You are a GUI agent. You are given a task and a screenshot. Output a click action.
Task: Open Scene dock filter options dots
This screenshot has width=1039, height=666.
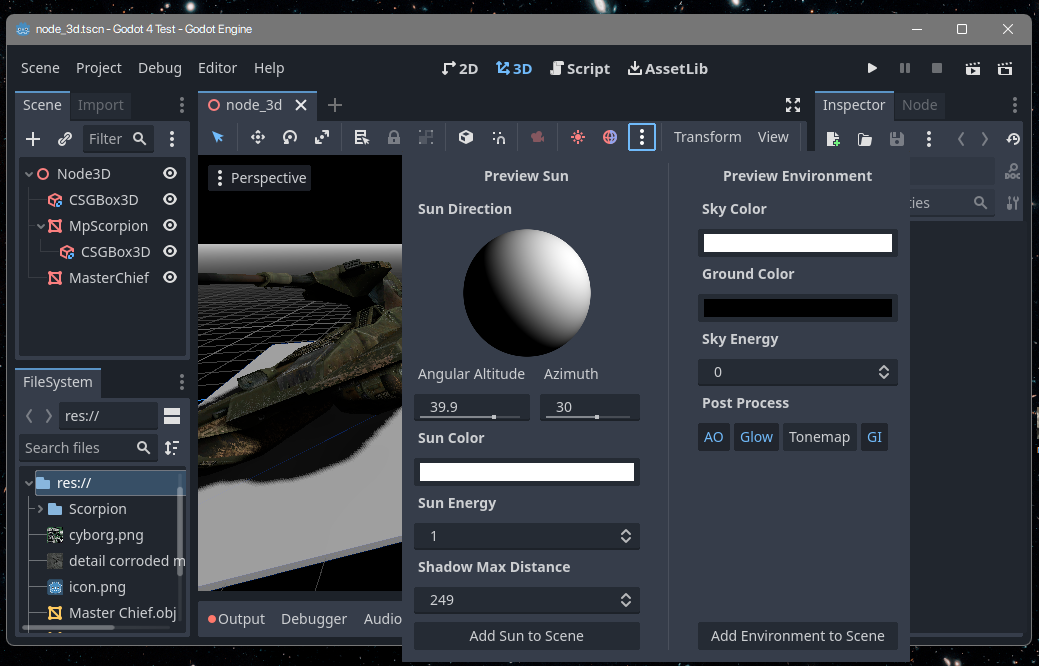pos(172,139)
